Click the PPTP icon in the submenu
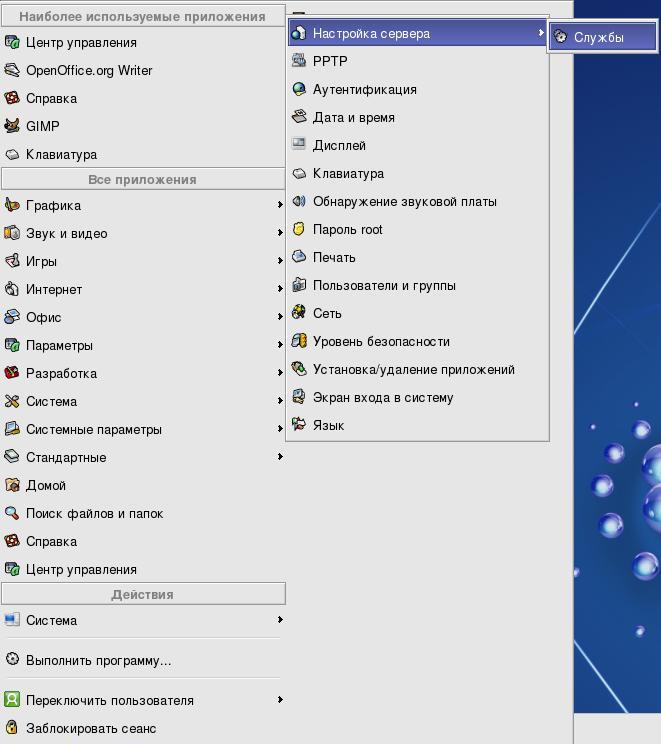This screenshot has height=744, width=661. click(x=299, y=61)
